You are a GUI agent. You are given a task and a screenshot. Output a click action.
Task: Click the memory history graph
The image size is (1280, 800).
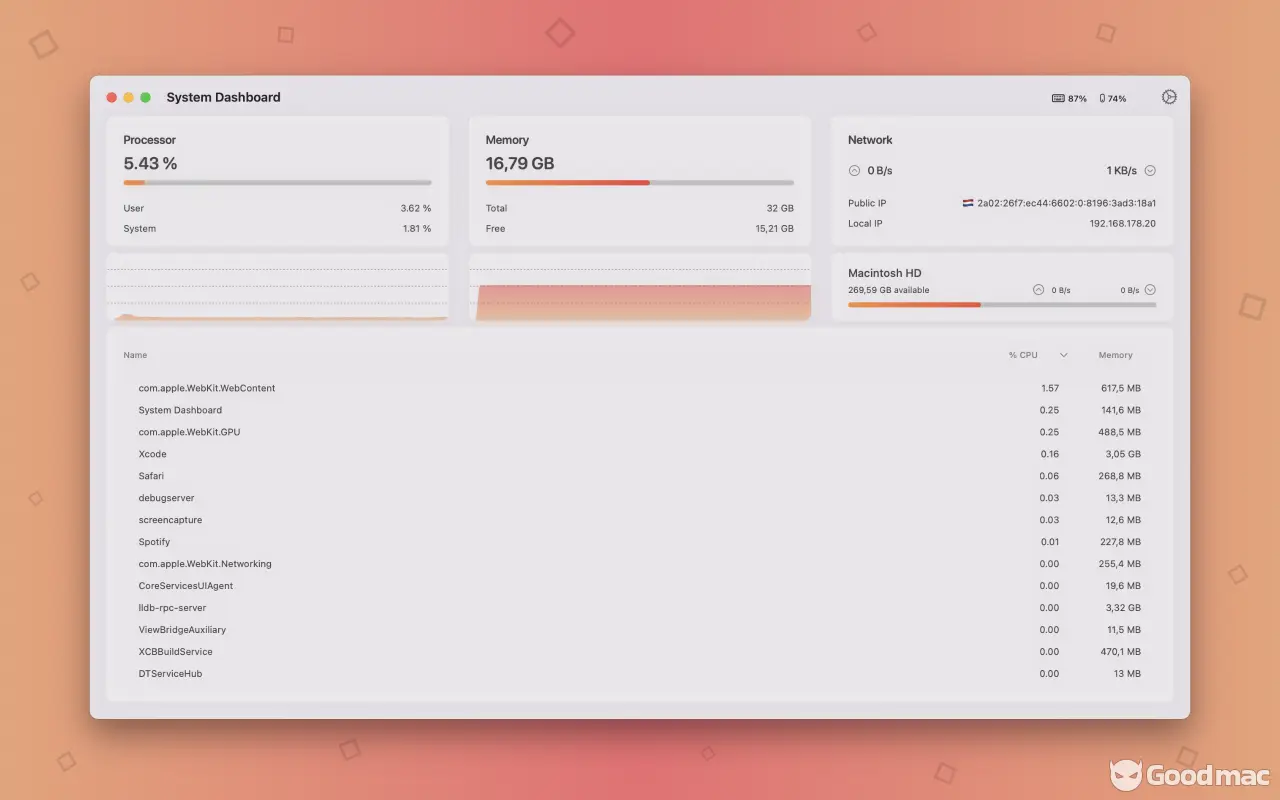[640, 288]
